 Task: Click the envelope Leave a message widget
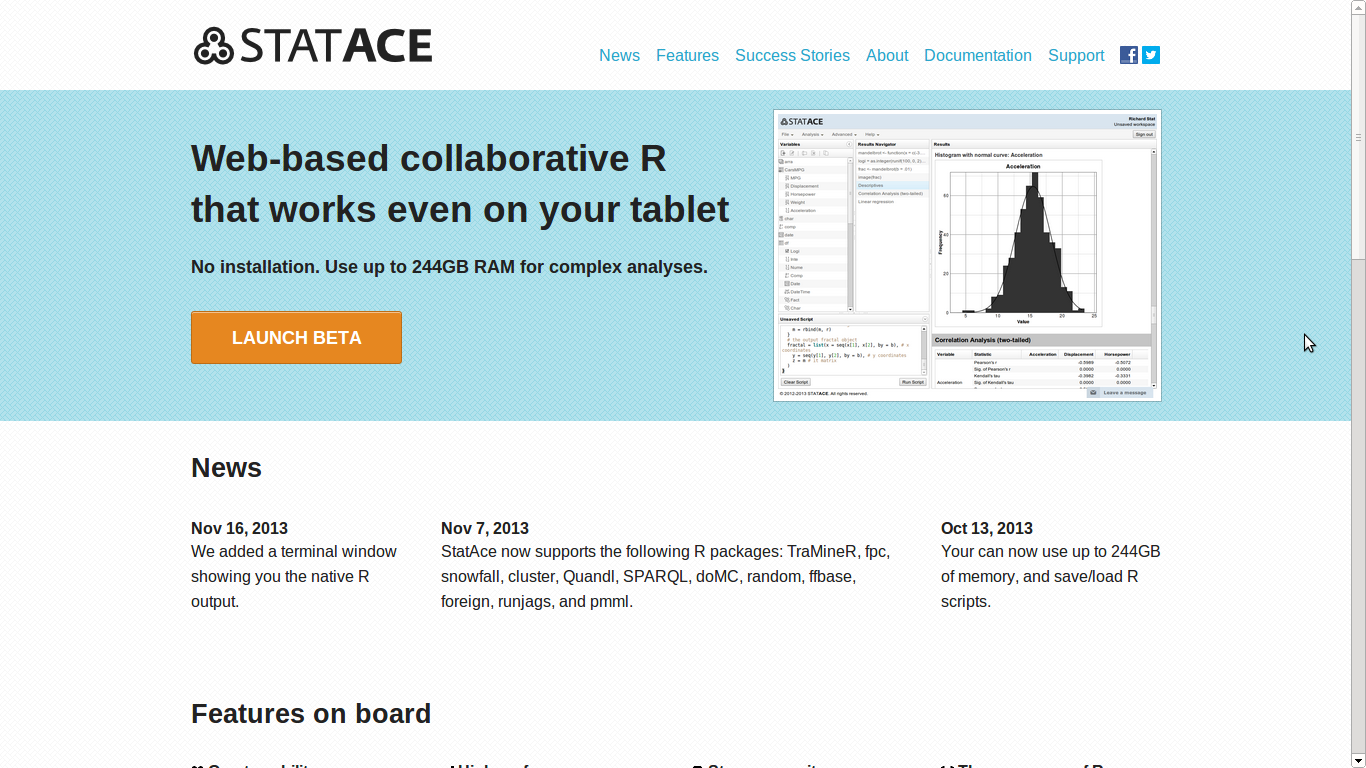[1119, 393]
